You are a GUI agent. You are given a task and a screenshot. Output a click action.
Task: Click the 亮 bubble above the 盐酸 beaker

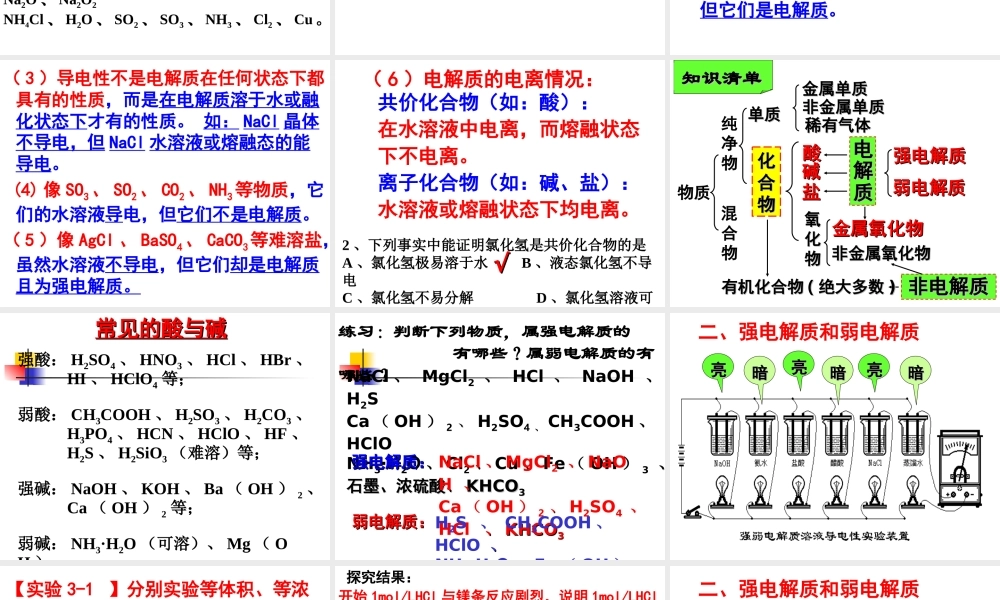(798, 367)
